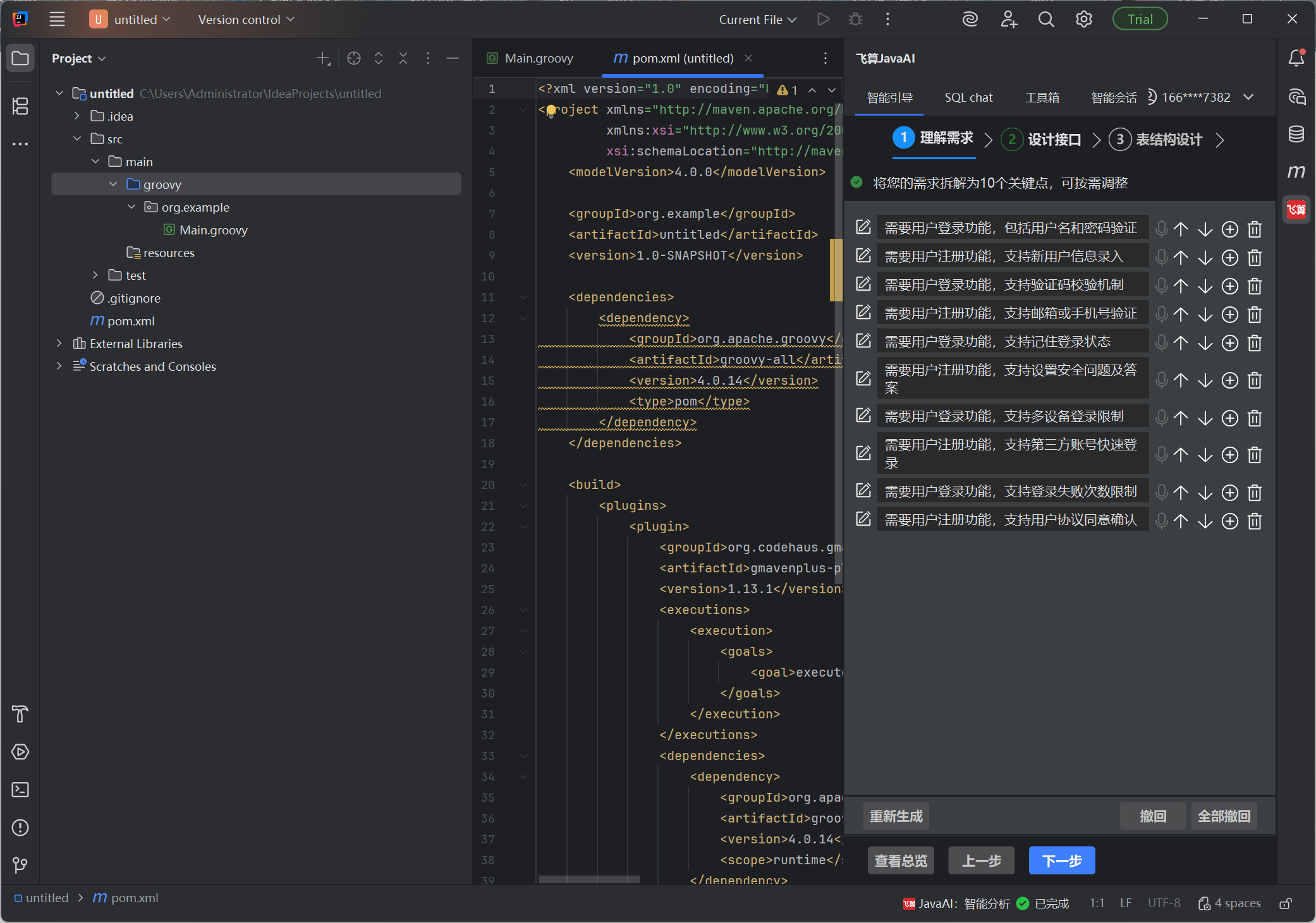Image resolution: width=1316 pixels, height=923 pixels.
Task: Open the Terminal tool window
Action: pyautogui.click(x=20, y=790)
